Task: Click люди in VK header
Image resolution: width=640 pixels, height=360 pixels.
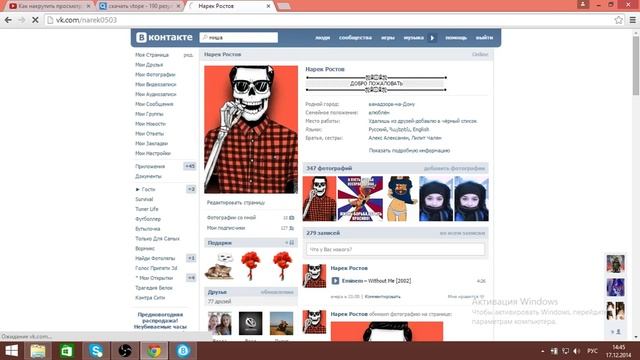Action: click(322, 38)
